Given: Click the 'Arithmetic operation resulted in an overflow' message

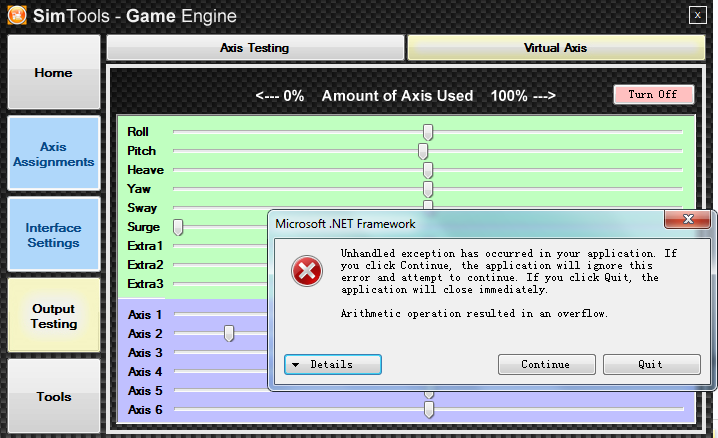Looking at the screenshot, I should click(474, 314).
